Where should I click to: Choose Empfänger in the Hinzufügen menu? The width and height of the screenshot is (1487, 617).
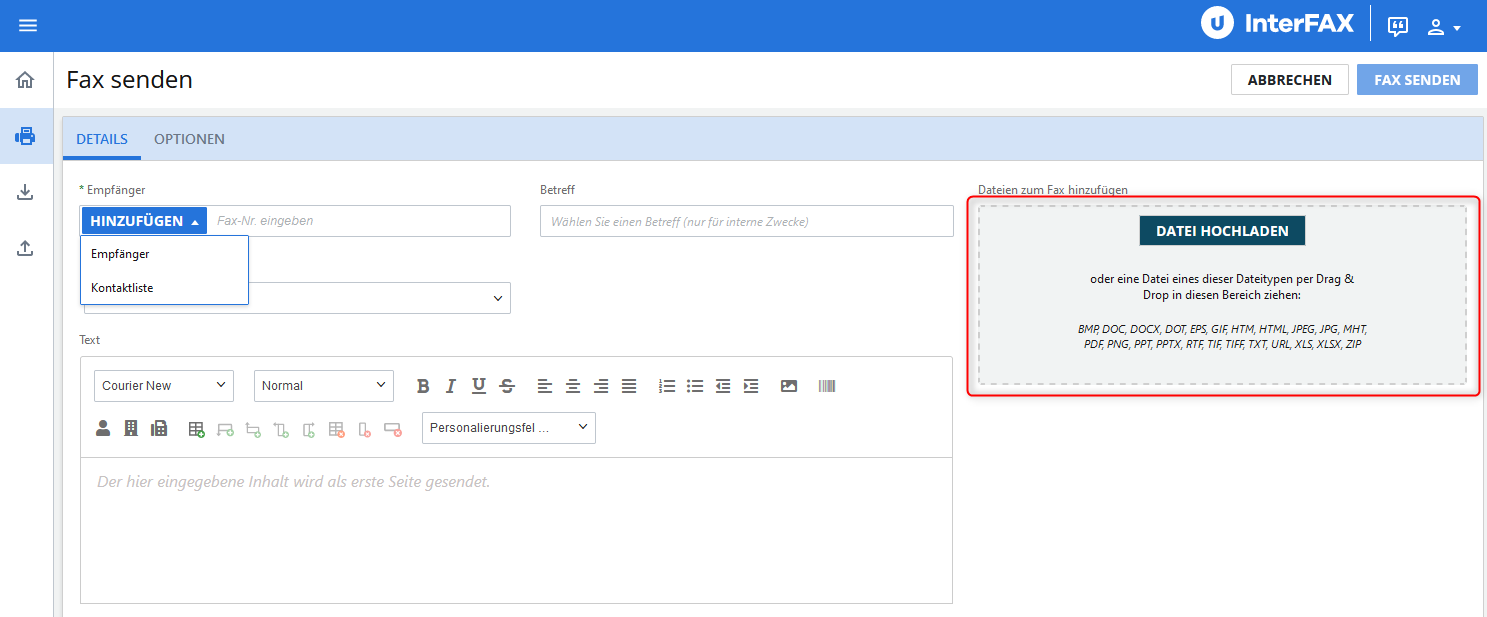(120, 254)
